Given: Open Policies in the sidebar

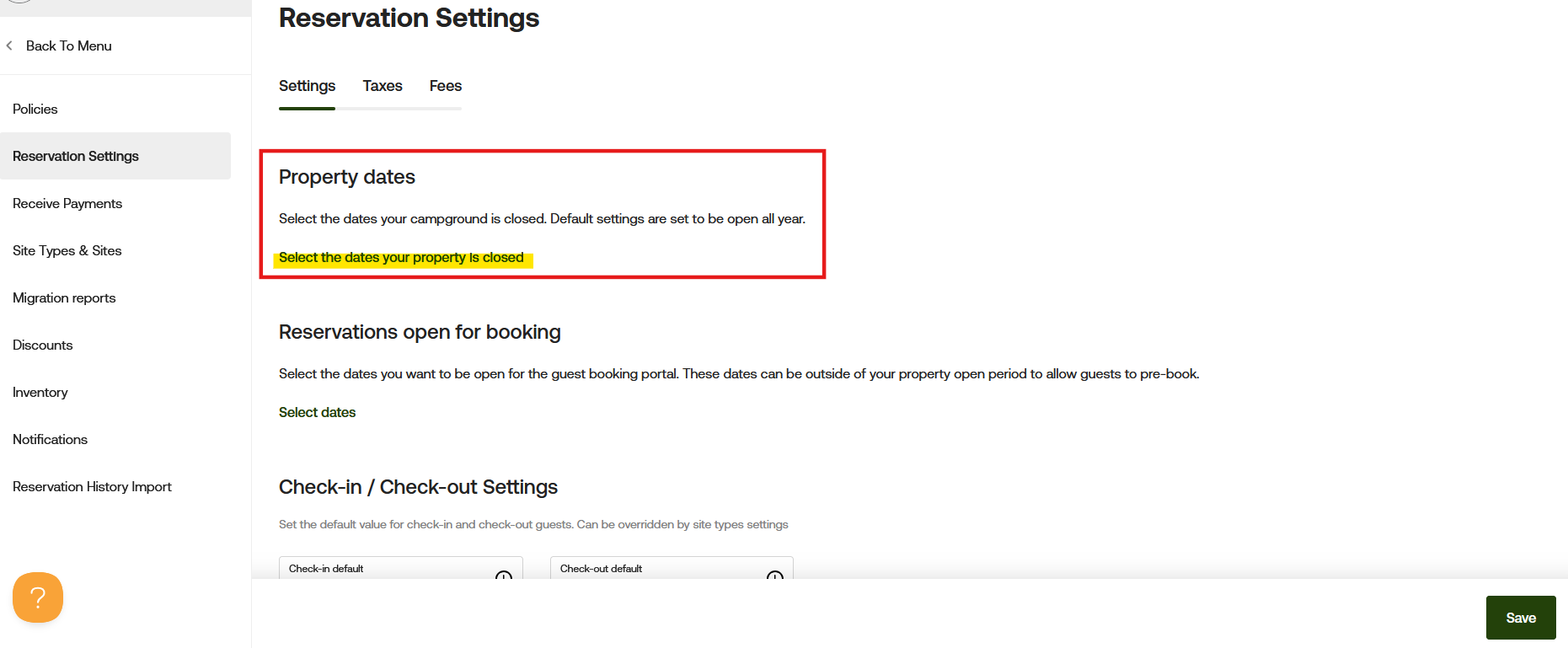Looking at the screenshot, I should pyautogui.click(x=35, y=109).
